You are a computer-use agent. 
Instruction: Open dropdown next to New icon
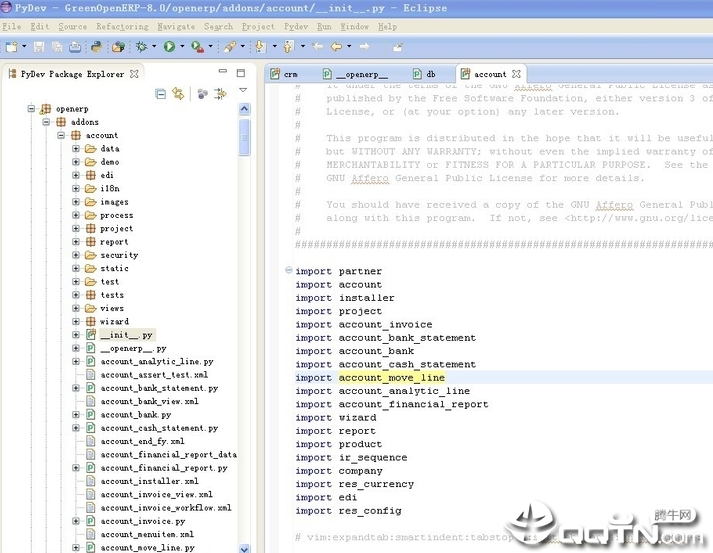pyautogui.click(x=24, y=46)
